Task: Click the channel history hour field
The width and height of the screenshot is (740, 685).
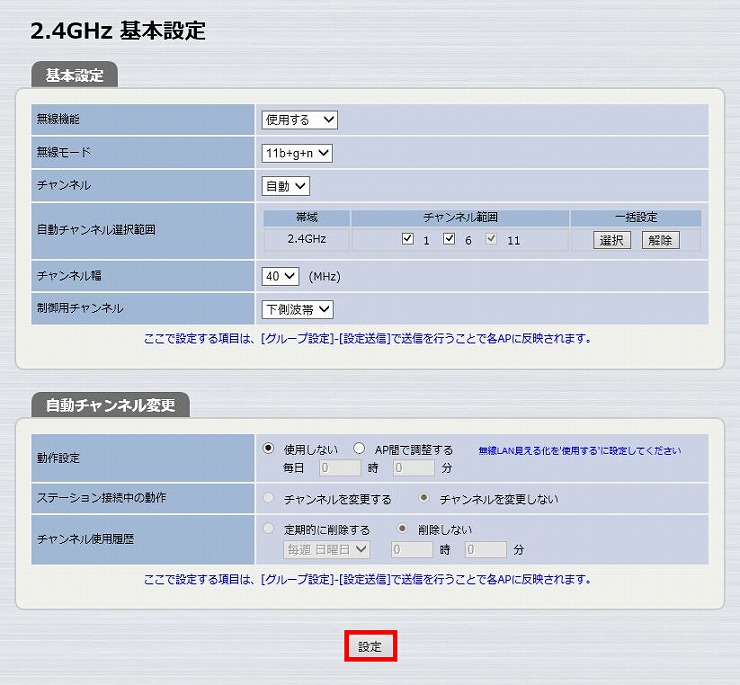Action: [412, 550]
